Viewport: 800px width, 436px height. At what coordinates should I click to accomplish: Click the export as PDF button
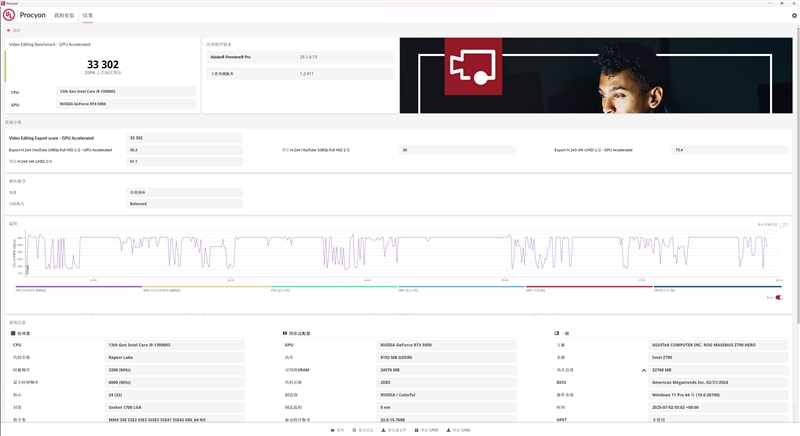[x=427, y=430]
